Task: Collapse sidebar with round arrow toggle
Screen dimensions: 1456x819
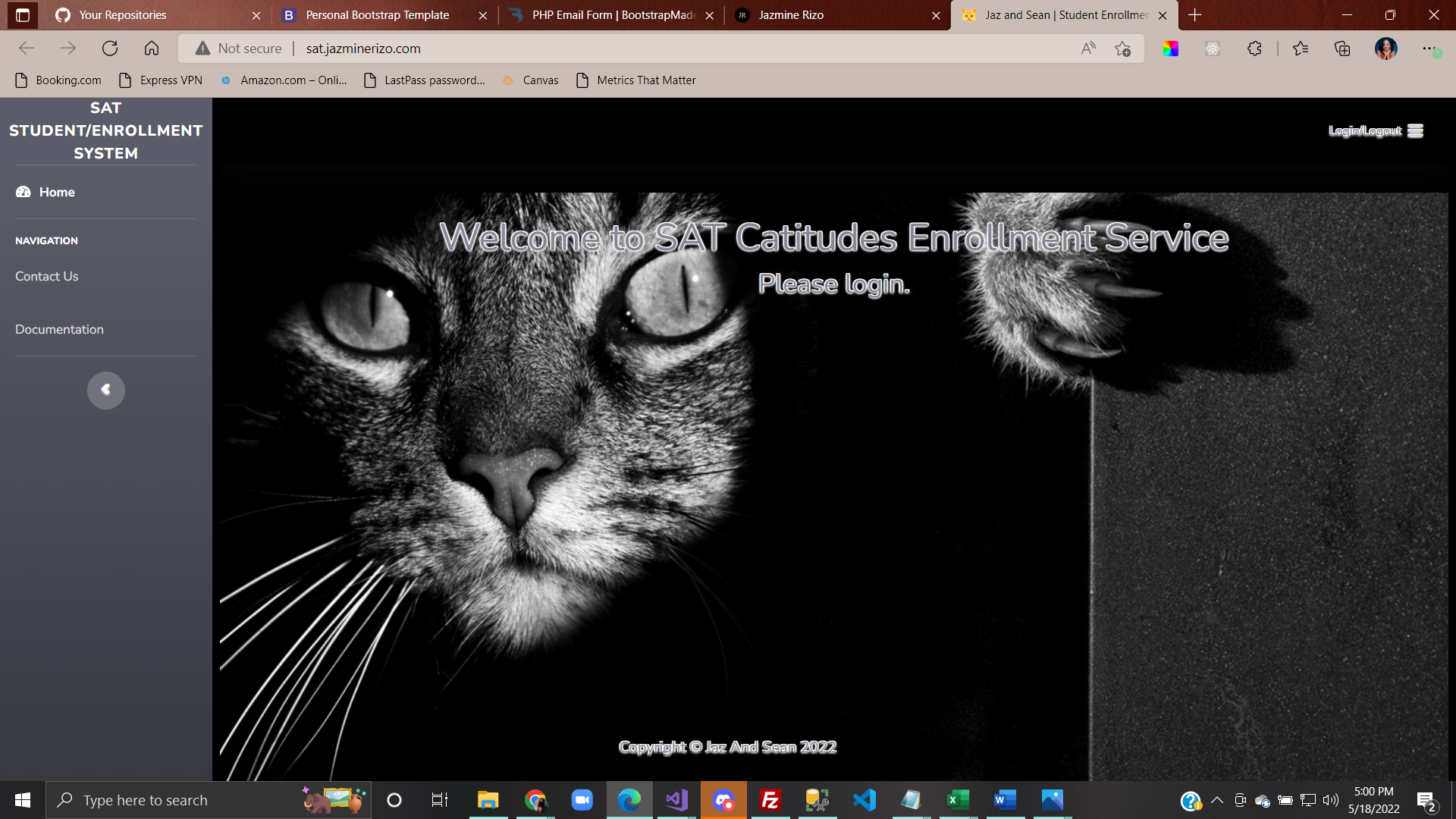Action: [105, 390]
